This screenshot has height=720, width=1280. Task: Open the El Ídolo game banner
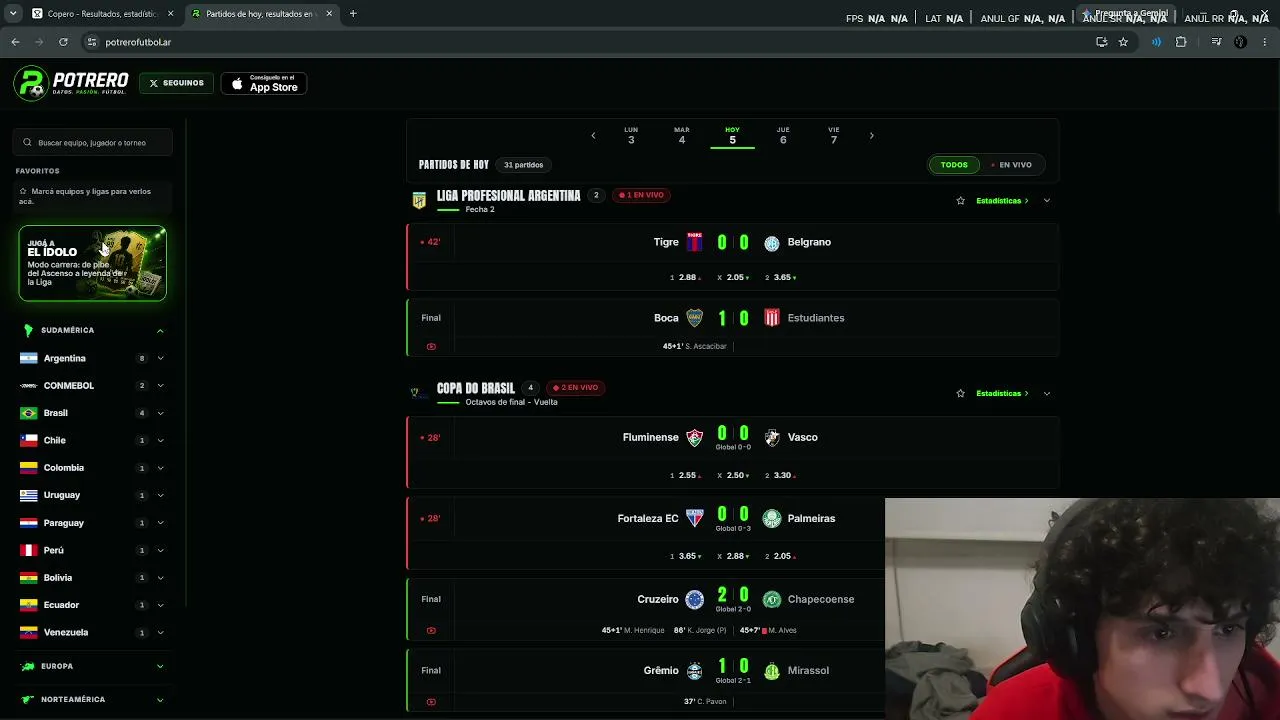coord(92,264)
